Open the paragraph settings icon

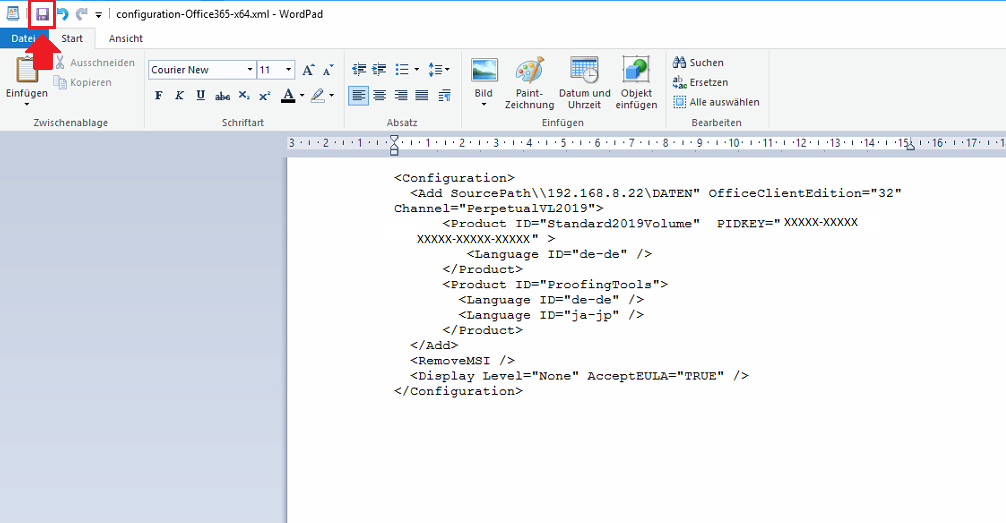point(444,96)
